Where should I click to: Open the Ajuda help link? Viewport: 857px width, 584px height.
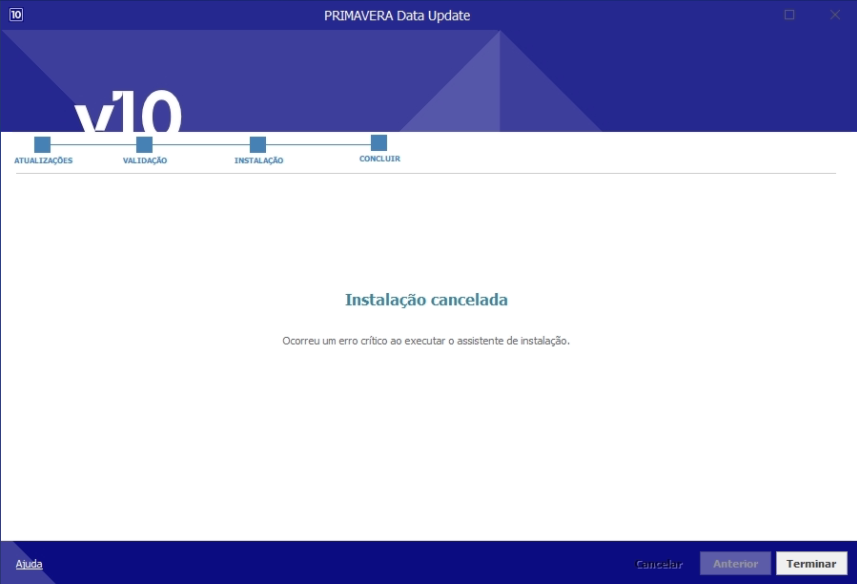[29, 564]
